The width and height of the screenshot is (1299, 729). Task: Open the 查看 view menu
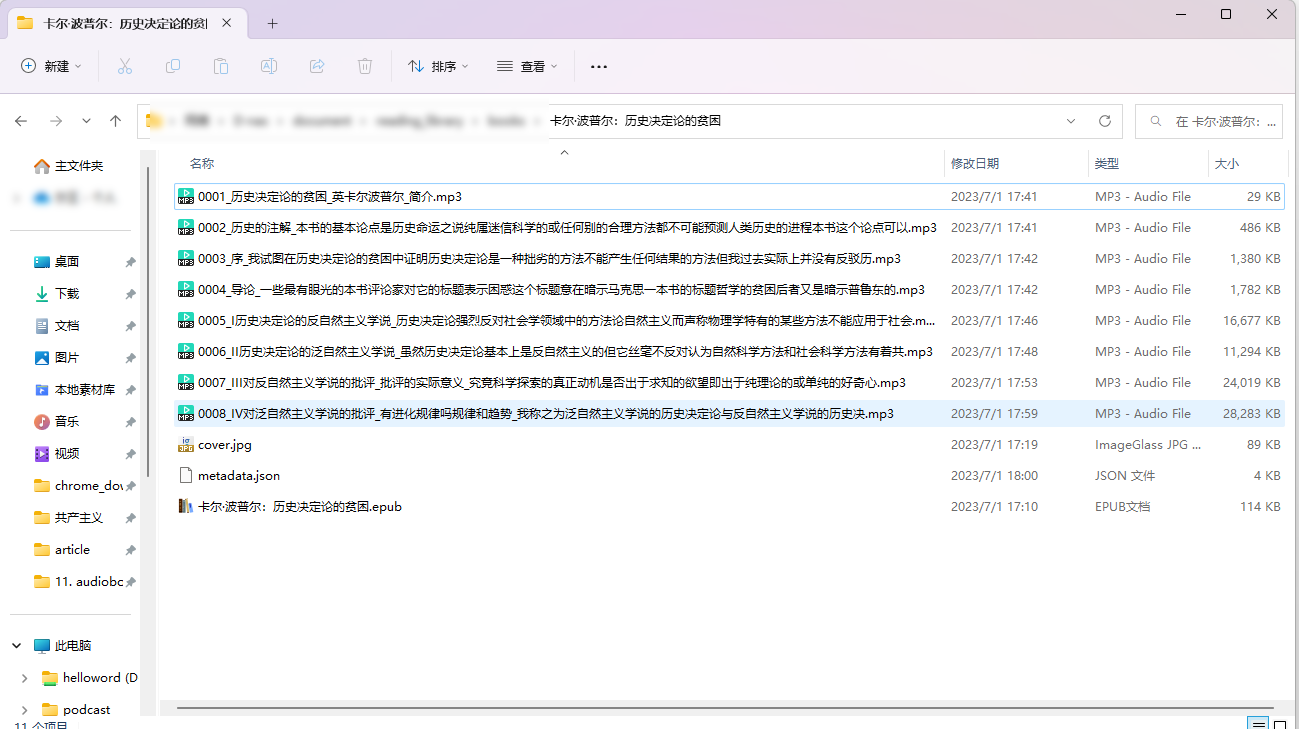pos(527,66)
